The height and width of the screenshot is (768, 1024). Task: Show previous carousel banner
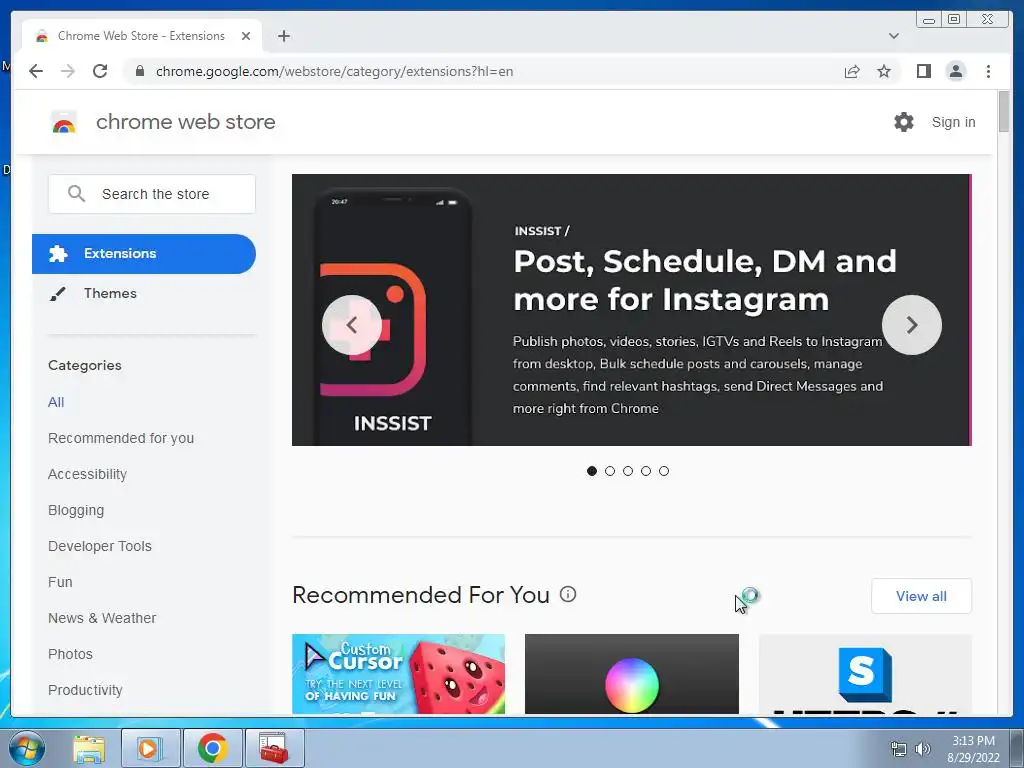pos(352,325)
